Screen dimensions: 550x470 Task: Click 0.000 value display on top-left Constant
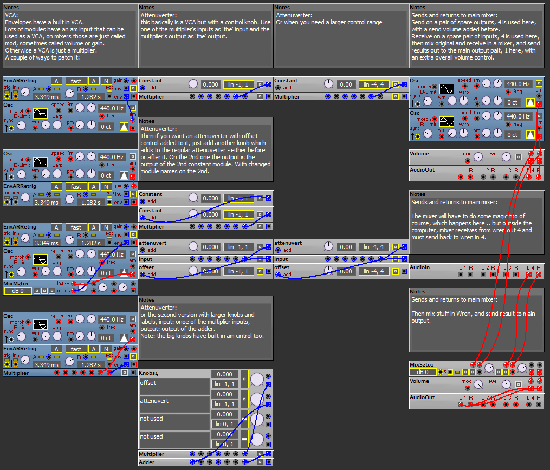point(210,85)
